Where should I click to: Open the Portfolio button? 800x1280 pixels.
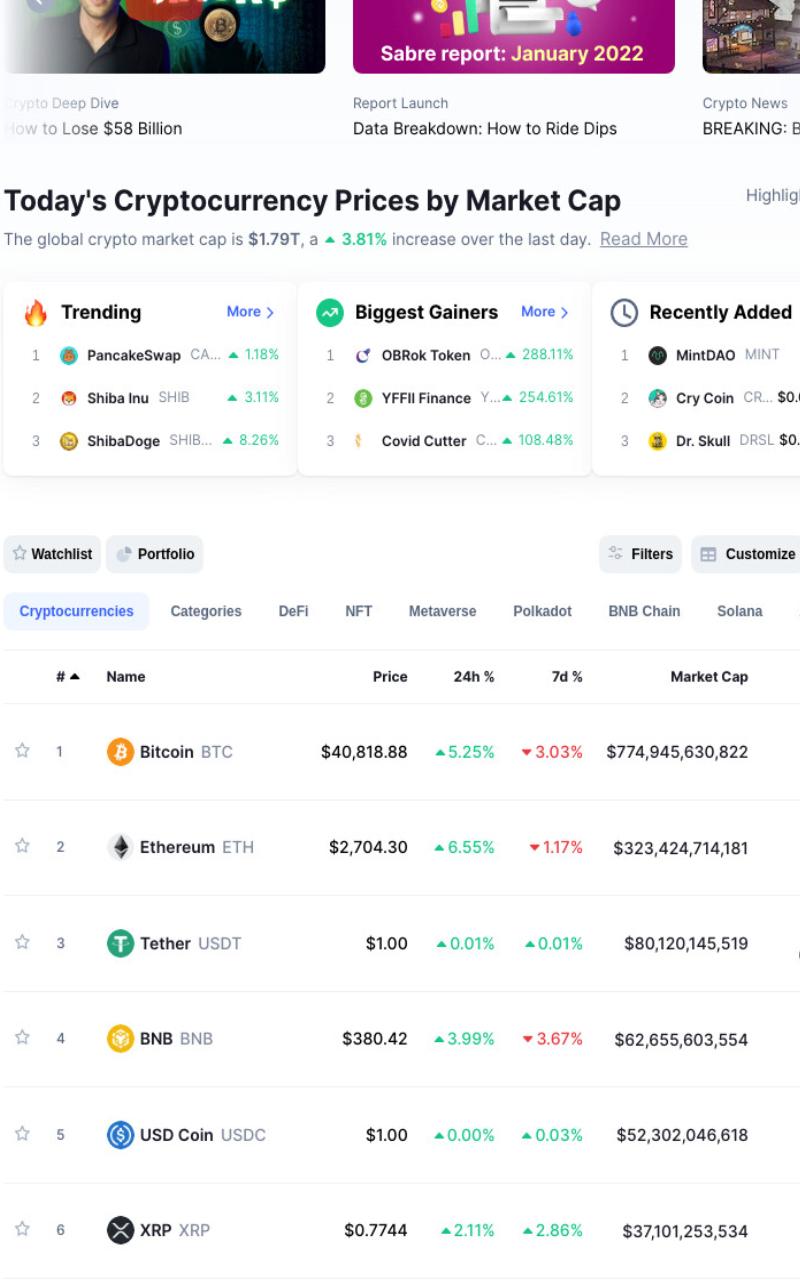154,554
